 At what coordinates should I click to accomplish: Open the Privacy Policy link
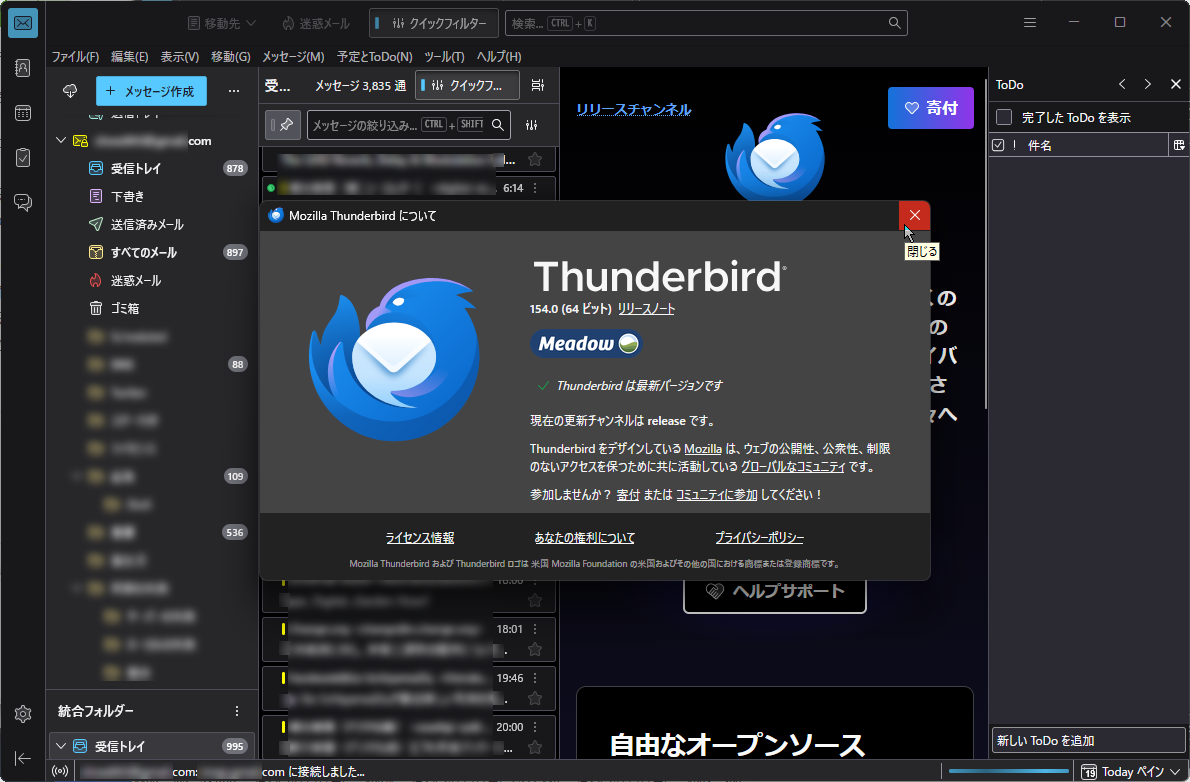(x=759, y=538)
